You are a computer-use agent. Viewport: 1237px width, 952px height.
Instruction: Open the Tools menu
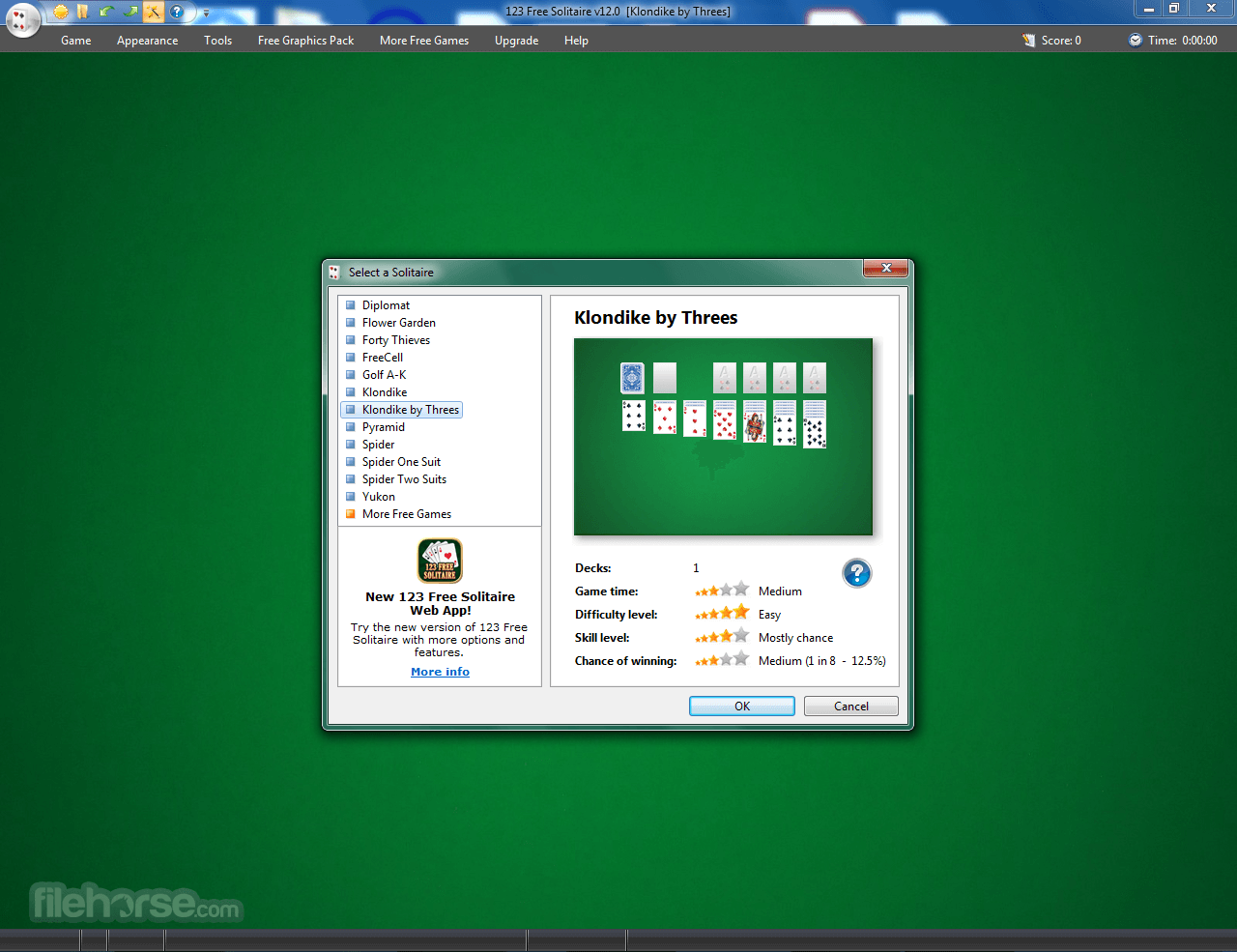(x=218, y=41)
